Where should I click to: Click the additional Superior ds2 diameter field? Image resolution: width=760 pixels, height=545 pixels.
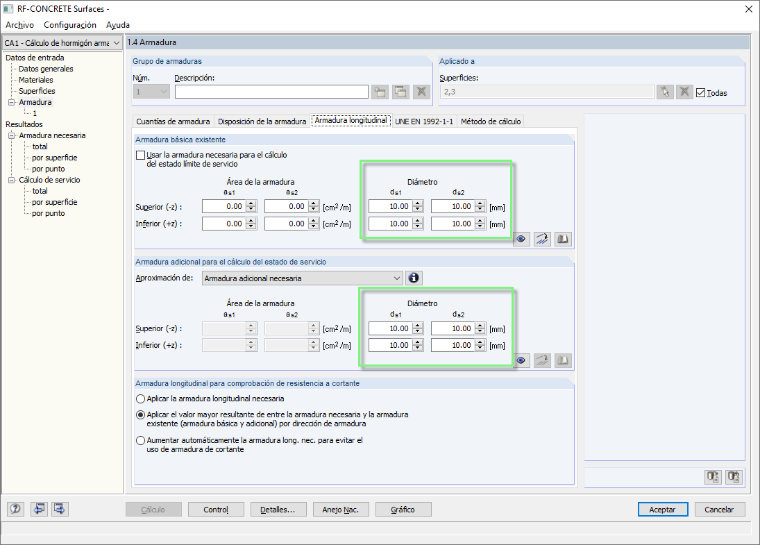point(453,328)
